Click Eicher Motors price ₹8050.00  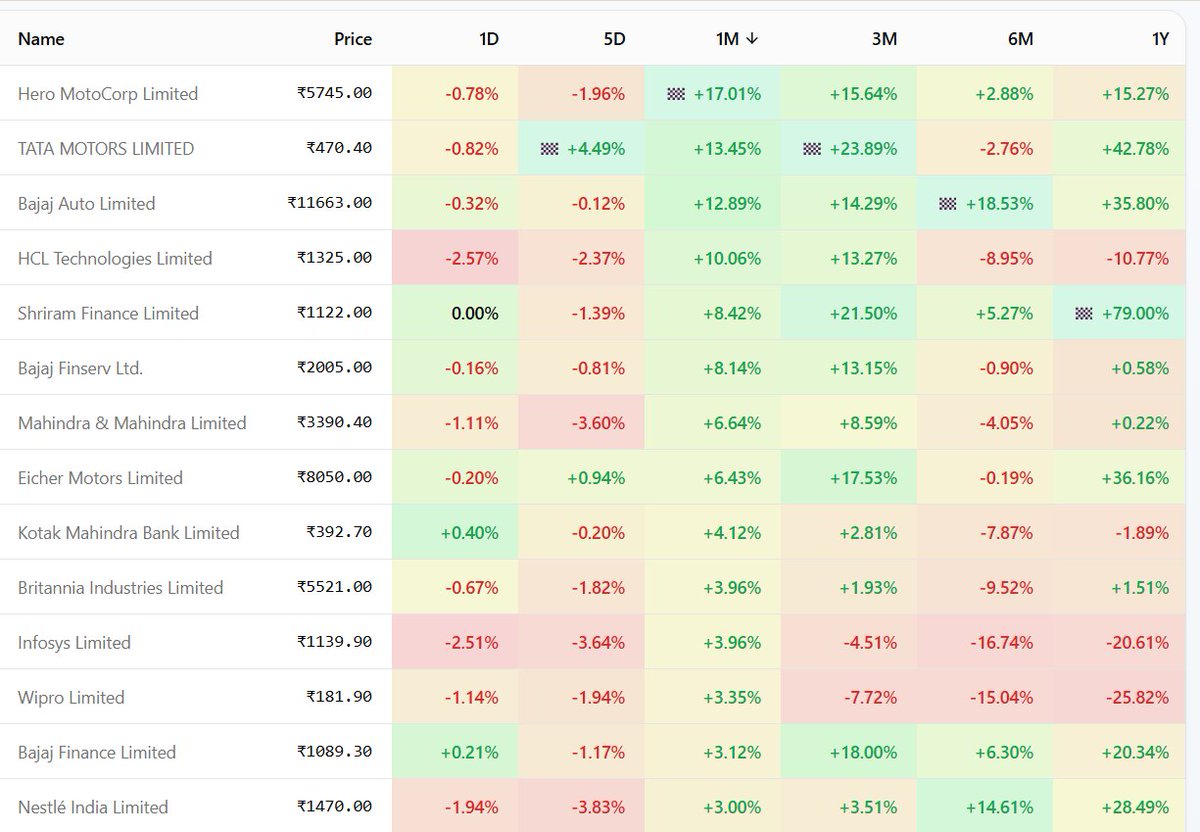point(335,478)
